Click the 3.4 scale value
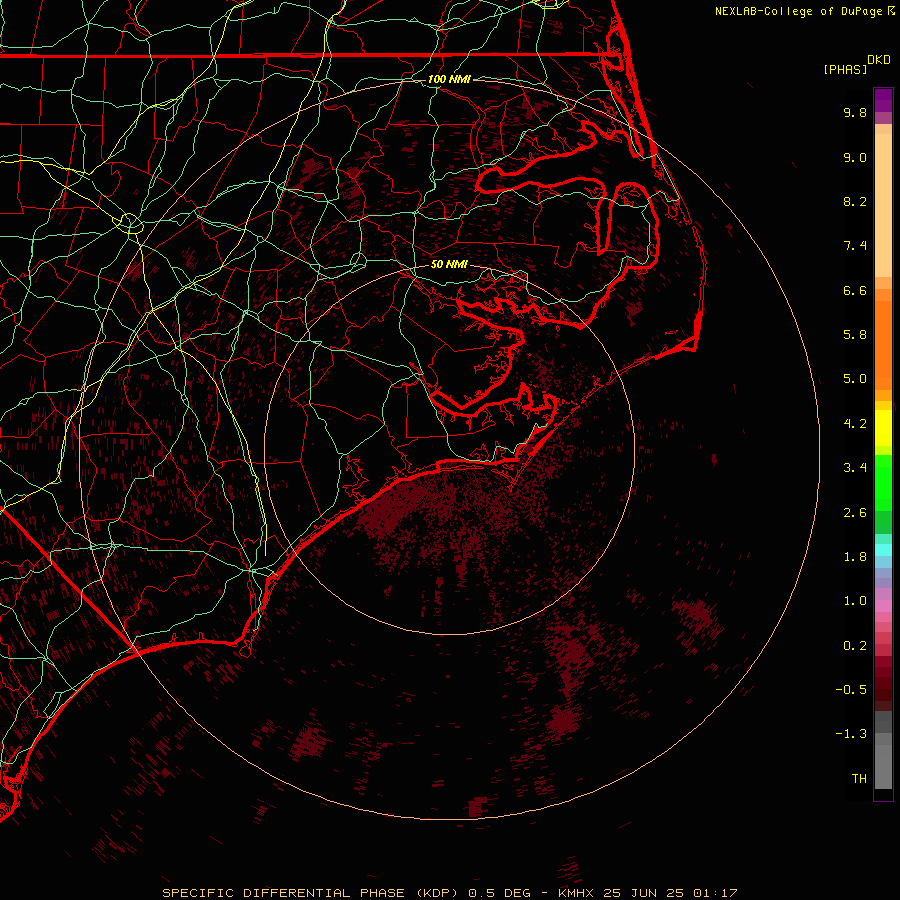The image size is (900, 900). 855,468
